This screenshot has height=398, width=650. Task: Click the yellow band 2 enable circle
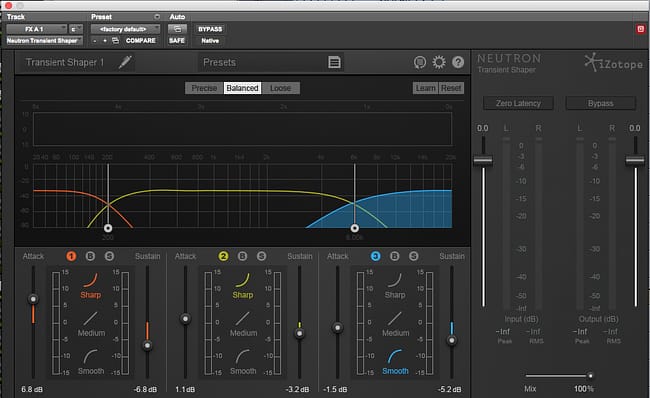pos(223,256)
